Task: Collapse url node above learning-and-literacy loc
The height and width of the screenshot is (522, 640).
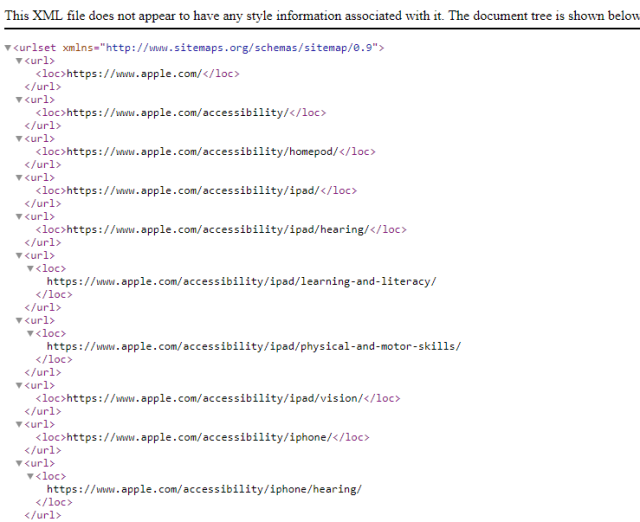Action: pyautogui.click(x=19, y=255)
